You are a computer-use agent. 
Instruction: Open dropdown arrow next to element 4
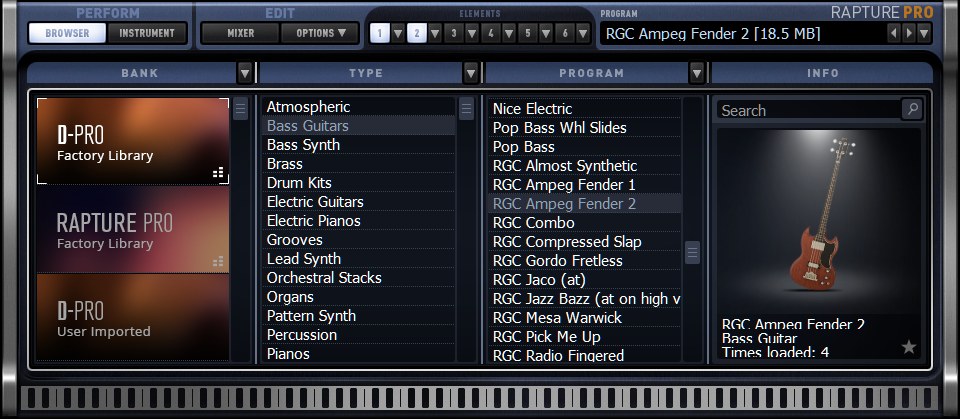coord(509,33)
